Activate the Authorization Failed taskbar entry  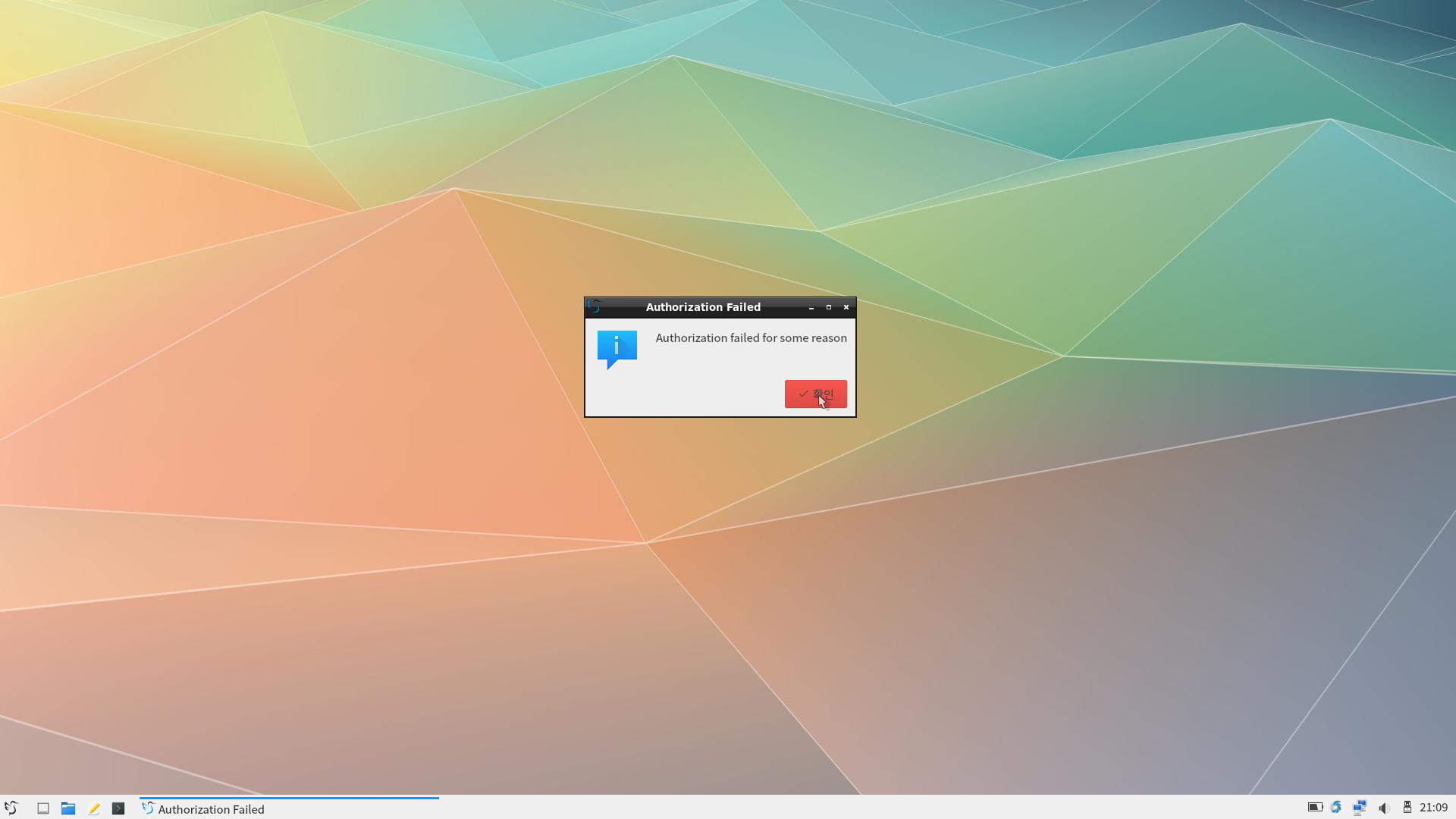(289, 808)
